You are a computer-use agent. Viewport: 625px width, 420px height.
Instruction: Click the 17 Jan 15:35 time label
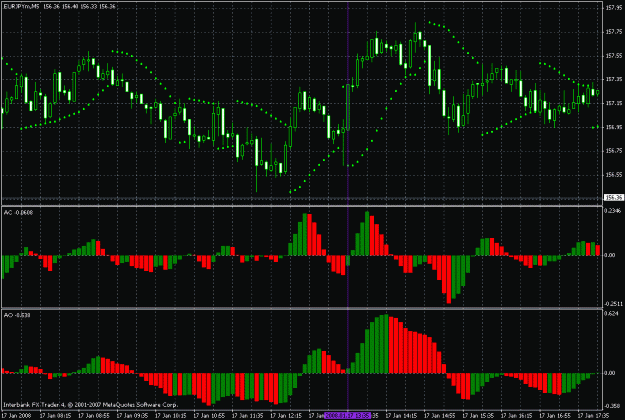pyautogui.click(x=478, y=416)
